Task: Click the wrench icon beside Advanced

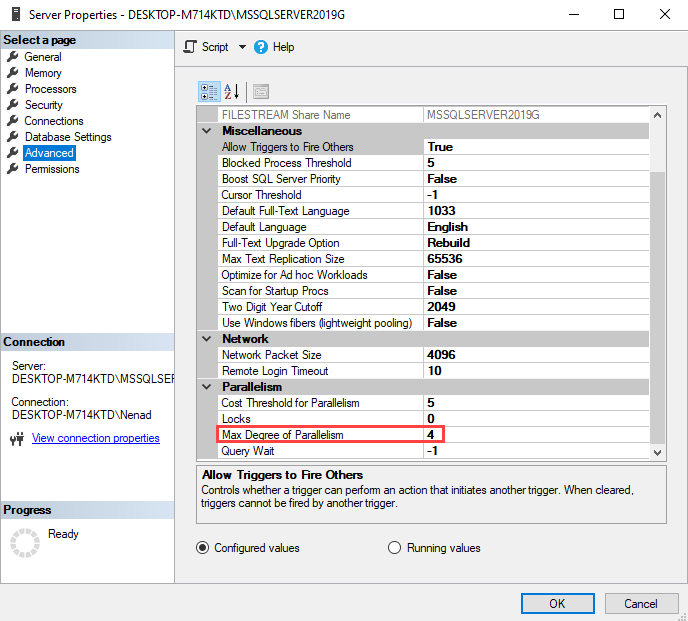Action: [x=13, y=153]
